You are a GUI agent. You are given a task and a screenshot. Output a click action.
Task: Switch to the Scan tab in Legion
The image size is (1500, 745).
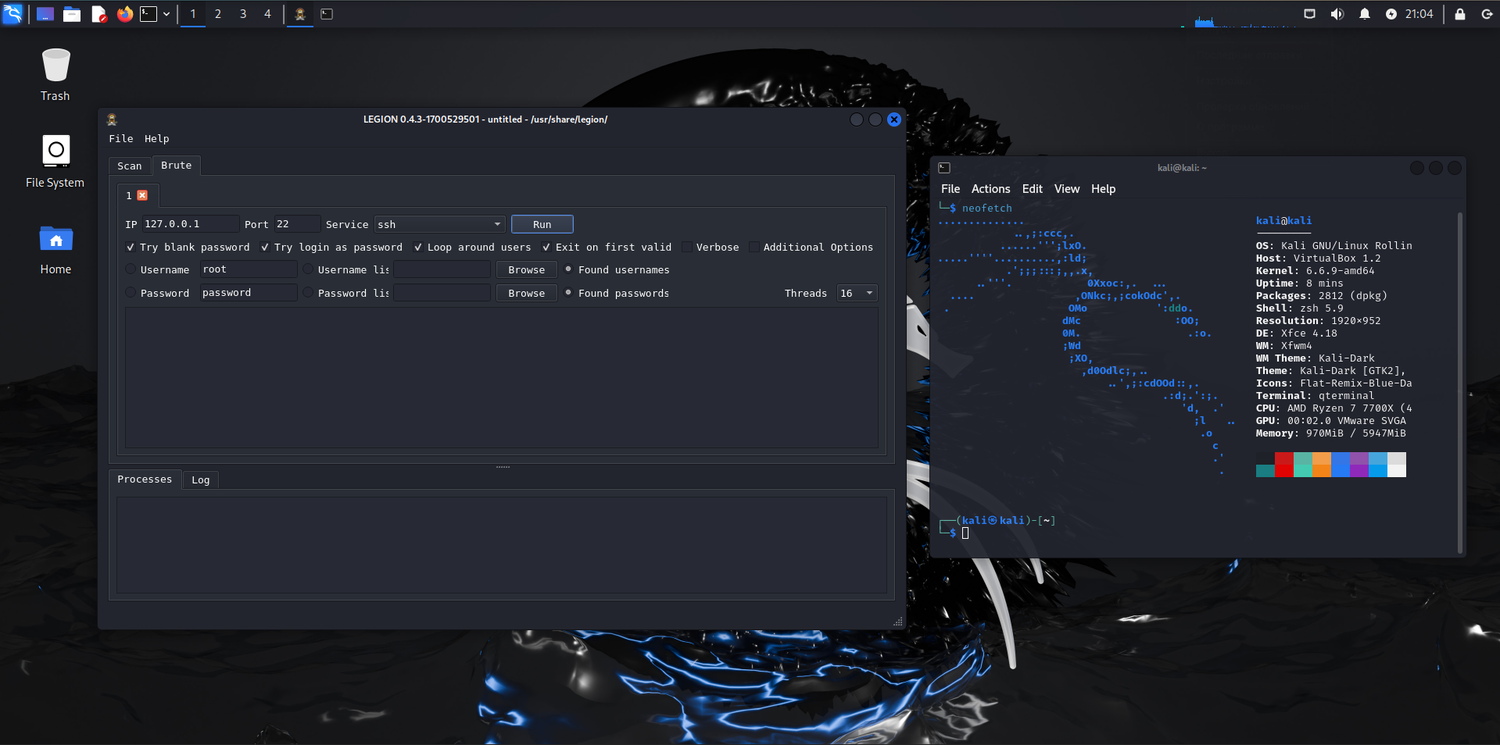point(130,166)
